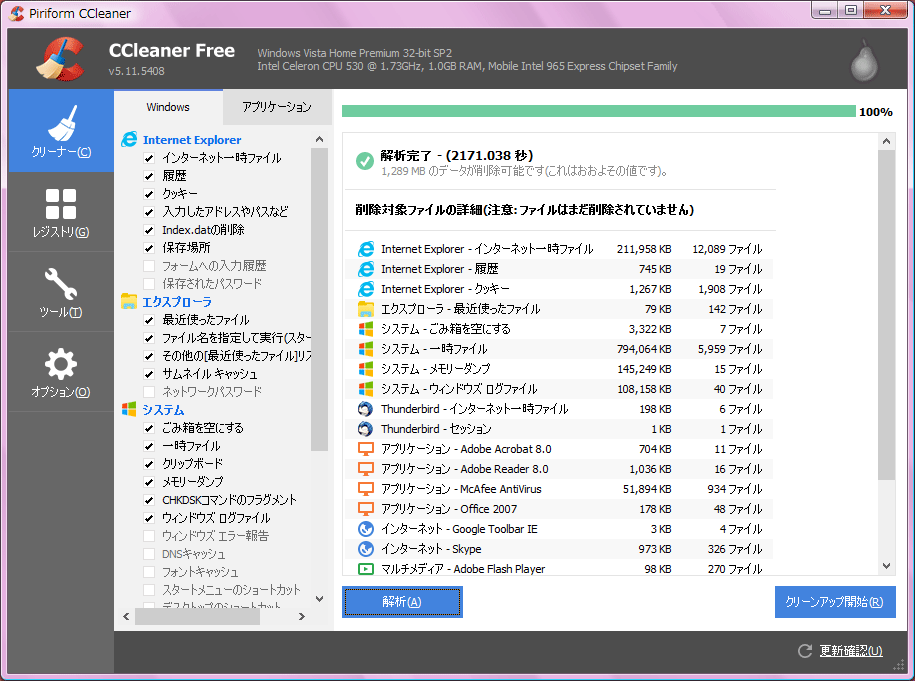The width and height of the screenshot is (915, 681).
Task: Click the エクスプローラ folder icon in left tree
Action: click(x=129, y=301)
